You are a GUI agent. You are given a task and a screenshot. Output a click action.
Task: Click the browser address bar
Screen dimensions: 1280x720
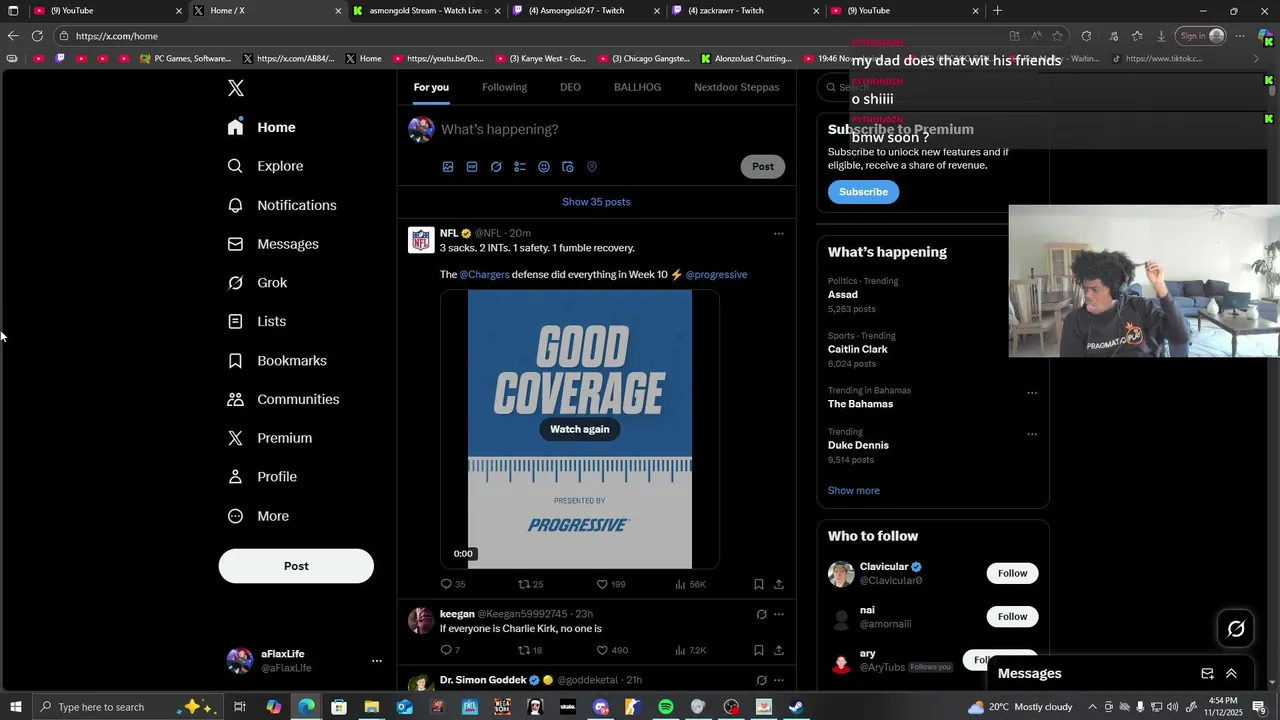(x=530, y=36)
